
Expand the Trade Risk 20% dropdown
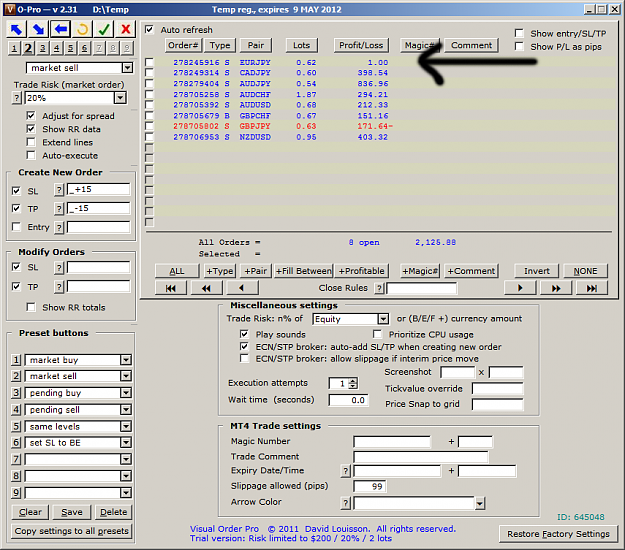120,98
